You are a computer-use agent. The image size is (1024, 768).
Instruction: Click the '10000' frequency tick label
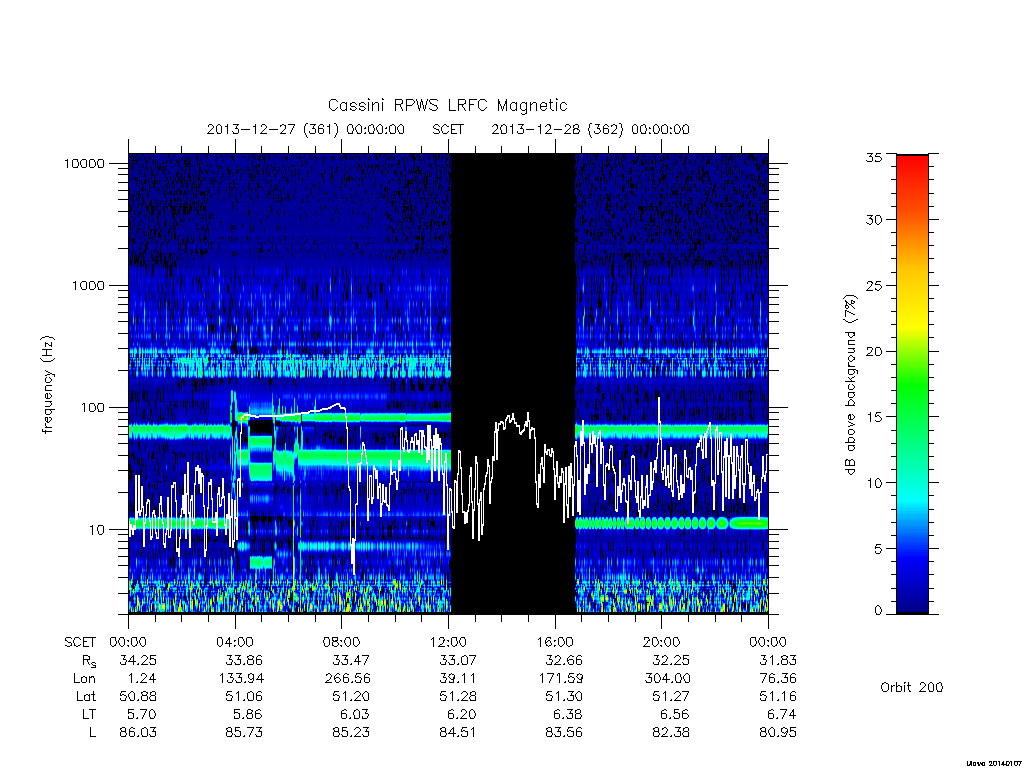[84, 163]
